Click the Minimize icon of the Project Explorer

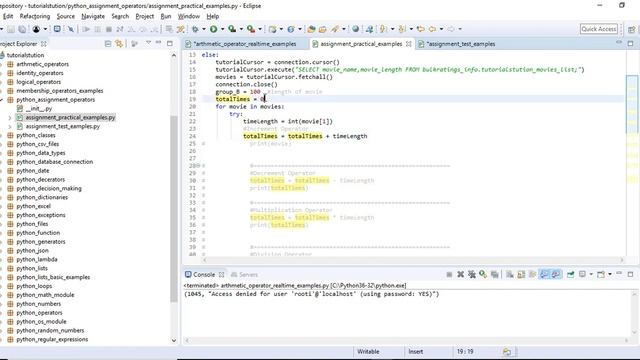[158, 43]
